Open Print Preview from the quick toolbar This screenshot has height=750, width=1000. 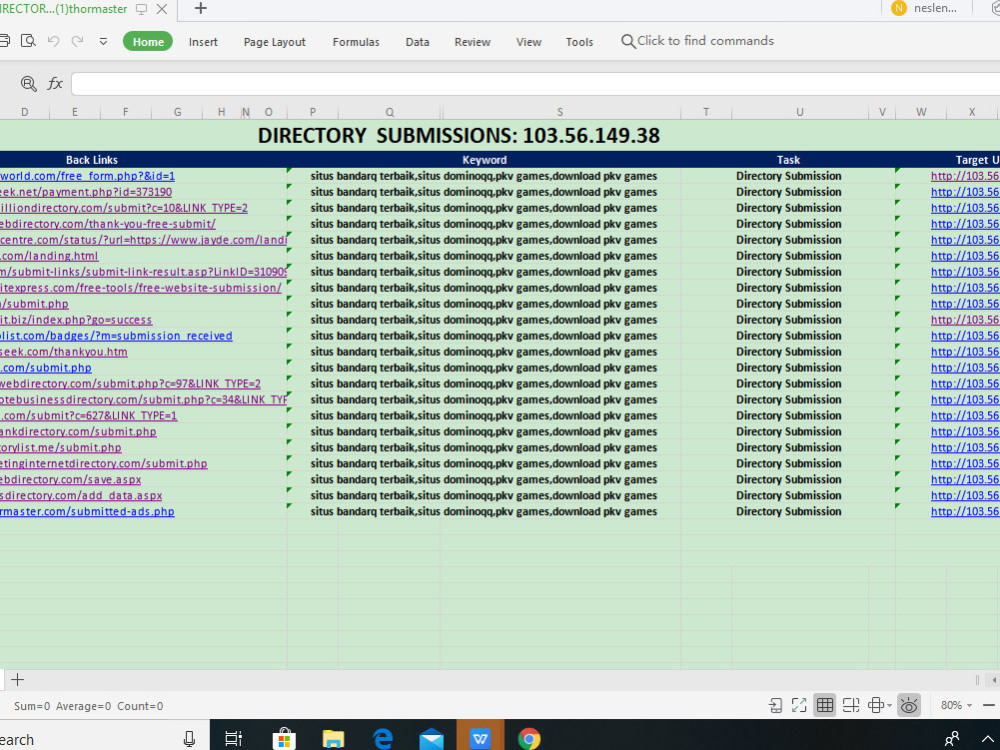[x=28, y=41]
